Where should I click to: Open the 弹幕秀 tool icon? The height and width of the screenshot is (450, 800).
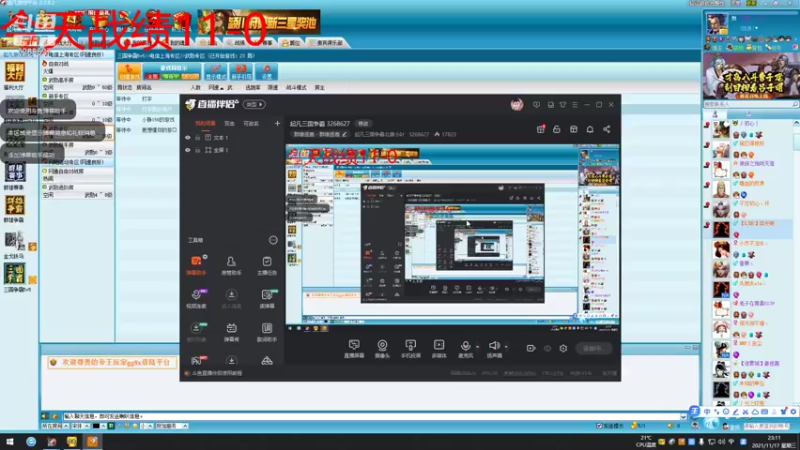[231, 332]
